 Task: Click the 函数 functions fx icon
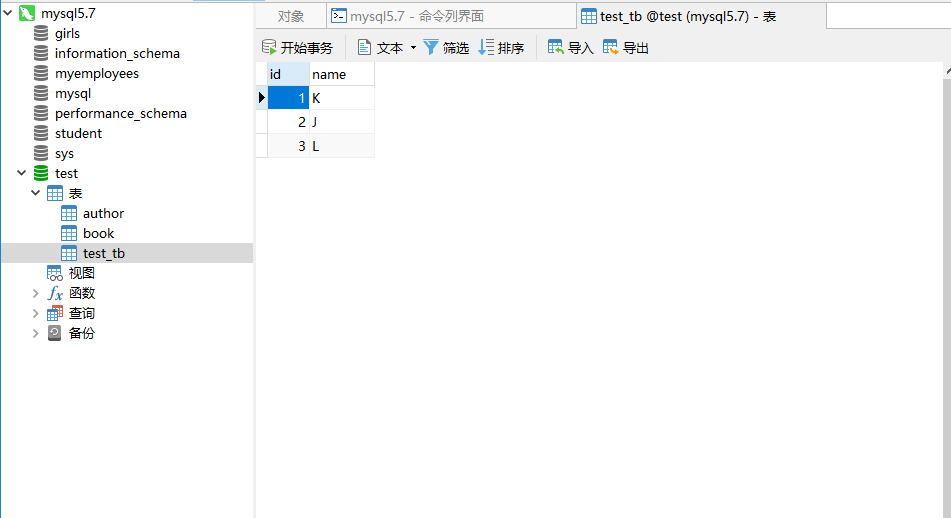coord(55,294)
